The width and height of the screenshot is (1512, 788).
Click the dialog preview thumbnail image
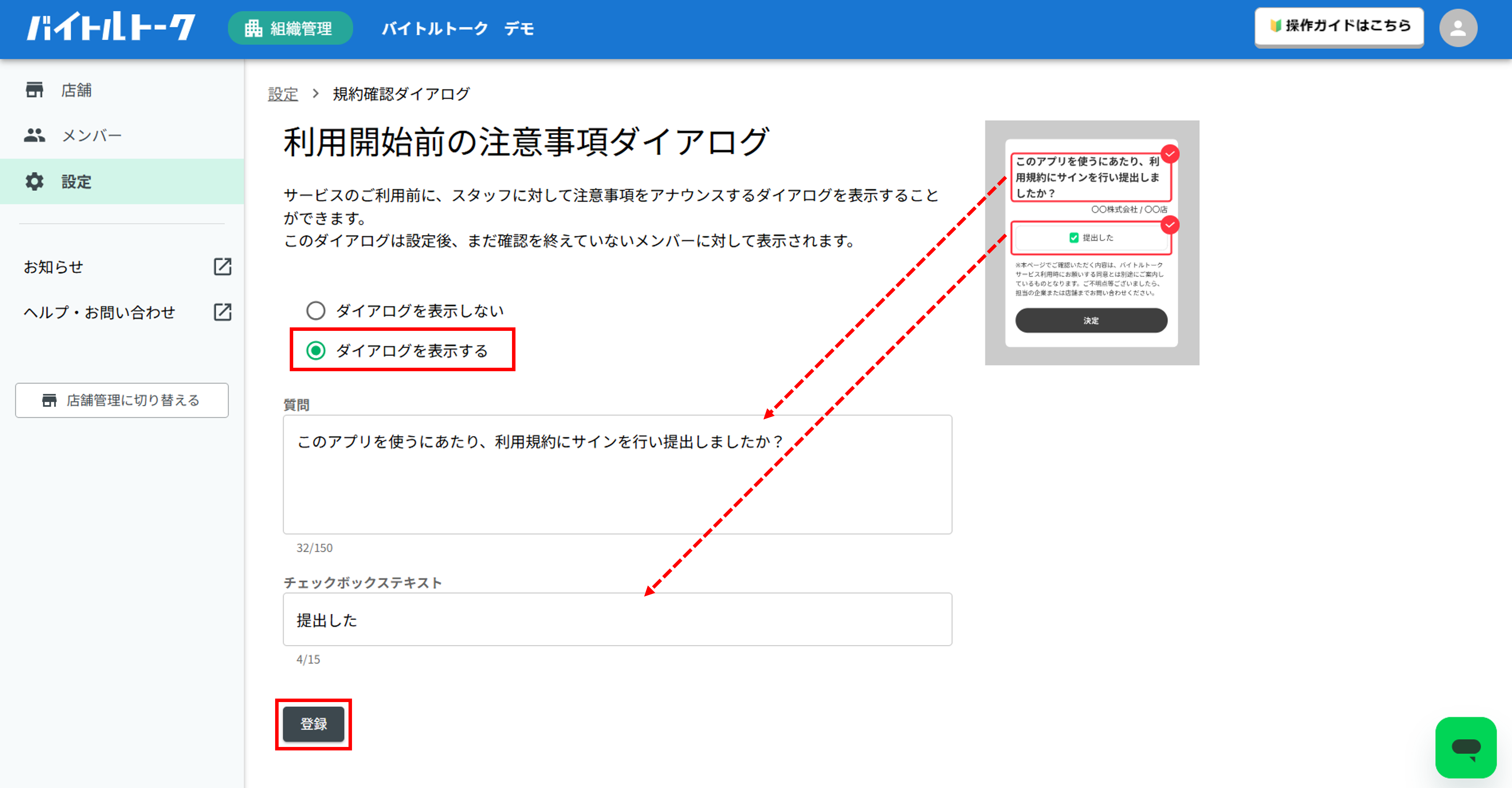[x=1092, y=243]
